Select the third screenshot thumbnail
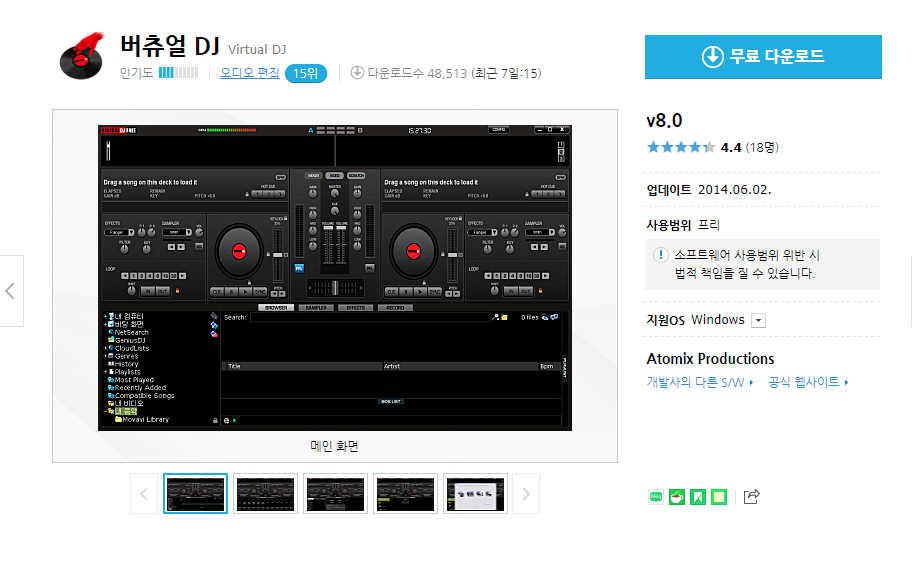 (335, 494)
